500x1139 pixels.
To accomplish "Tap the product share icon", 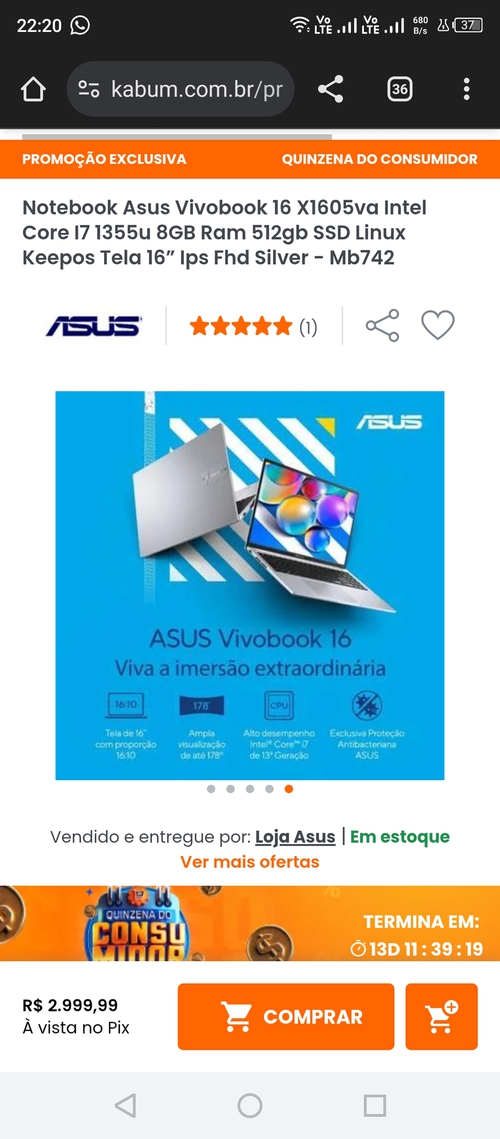I will (x=382, y=325).
